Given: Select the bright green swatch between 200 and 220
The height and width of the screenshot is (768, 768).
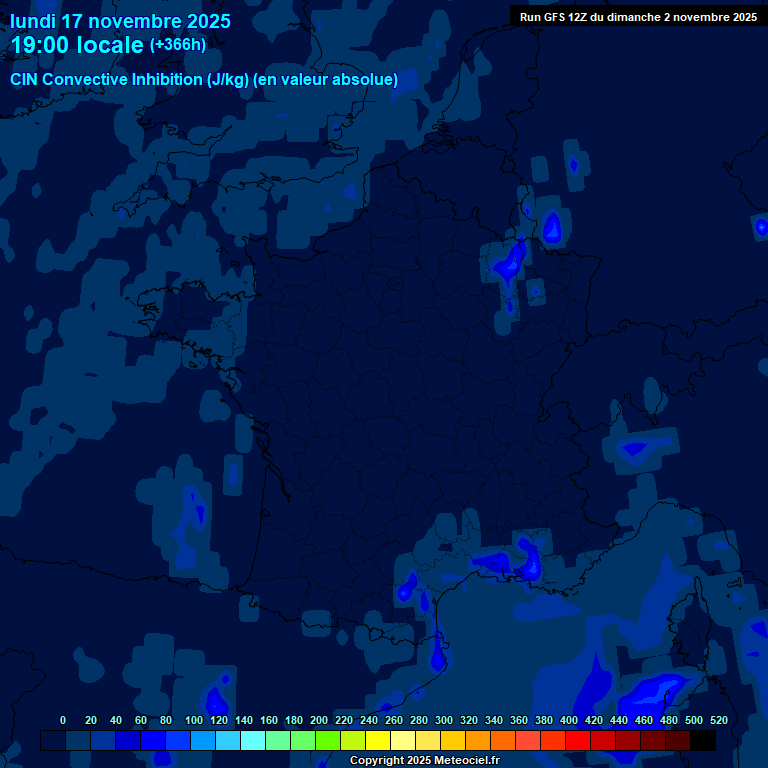Looking at the screenshot, I should point(328,741).
